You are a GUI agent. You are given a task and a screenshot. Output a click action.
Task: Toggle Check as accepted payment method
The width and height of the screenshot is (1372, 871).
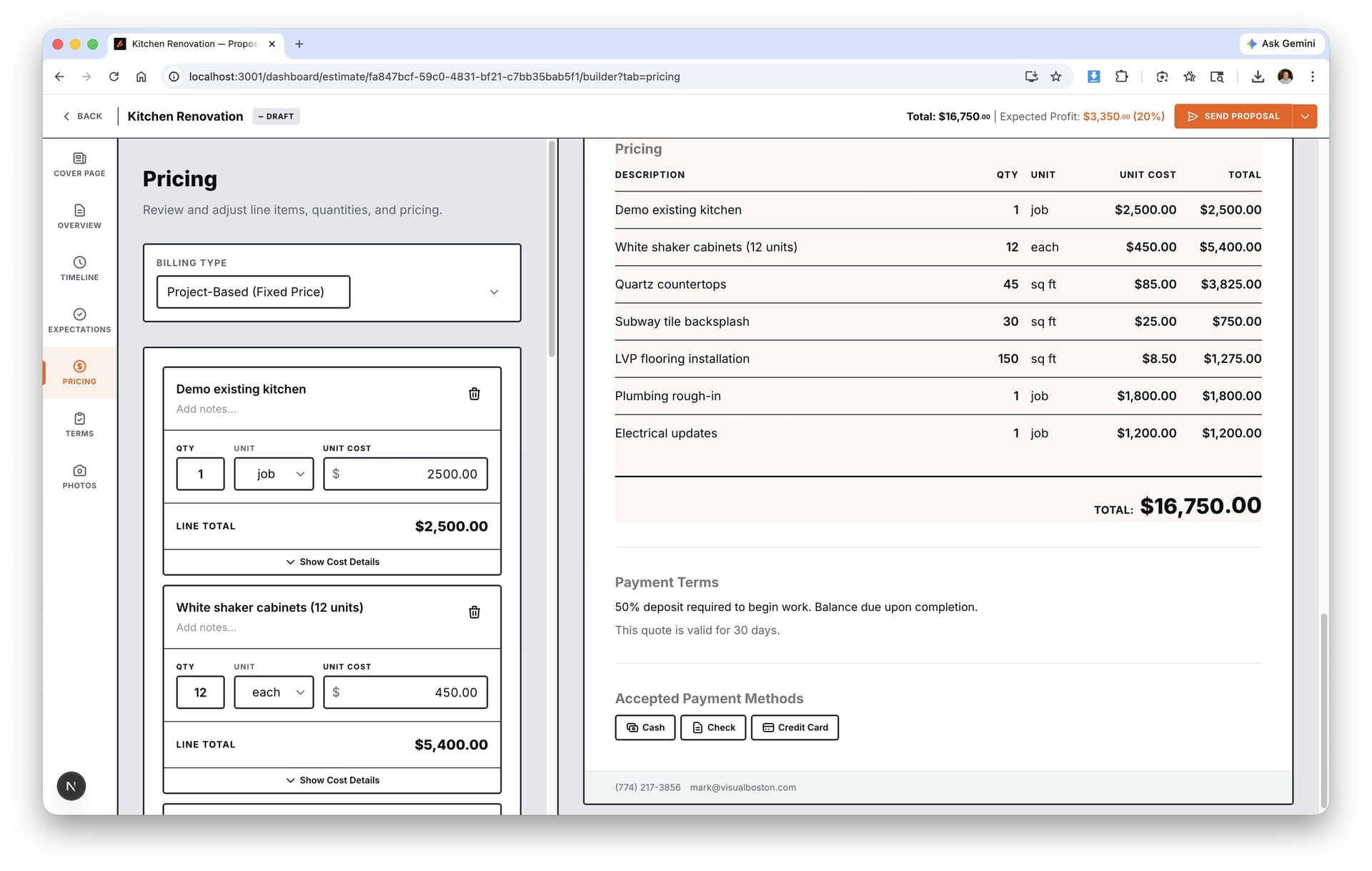point(712,727)
